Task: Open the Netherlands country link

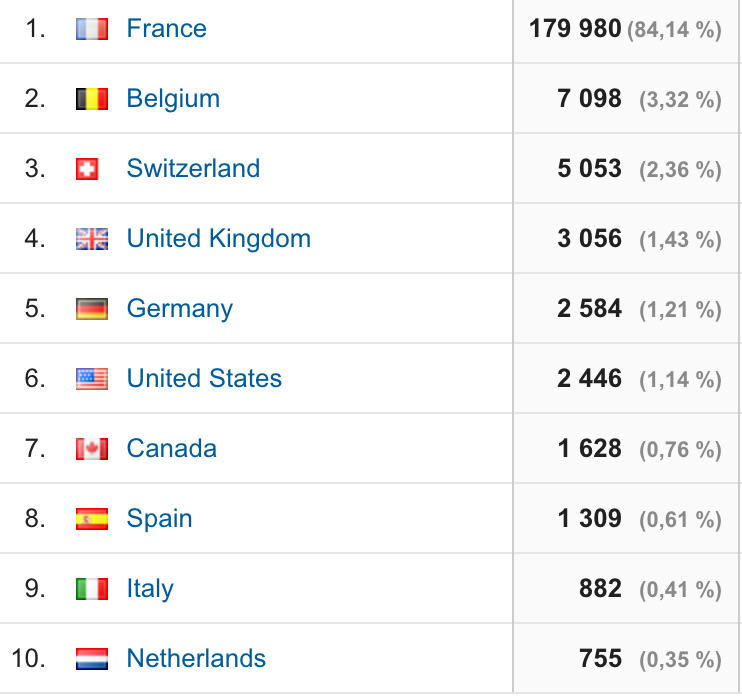Action: 196,658
